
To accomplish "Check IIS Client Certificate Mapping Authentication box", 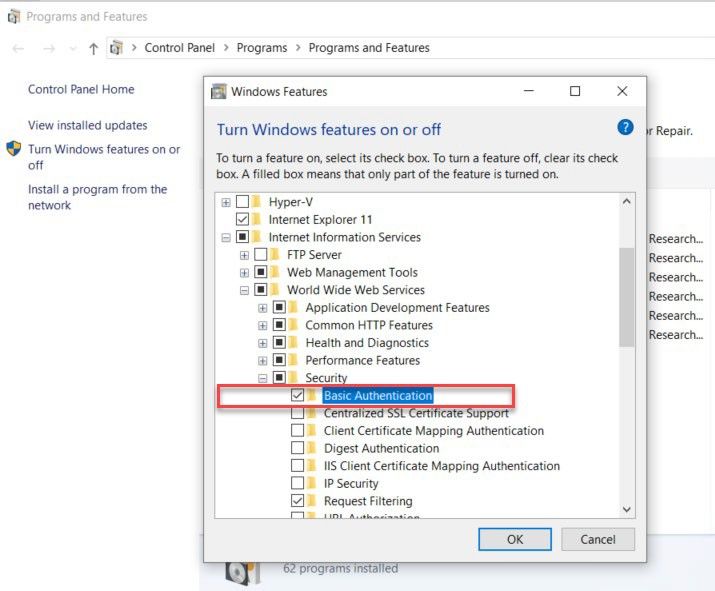I will tap(297, 465).
